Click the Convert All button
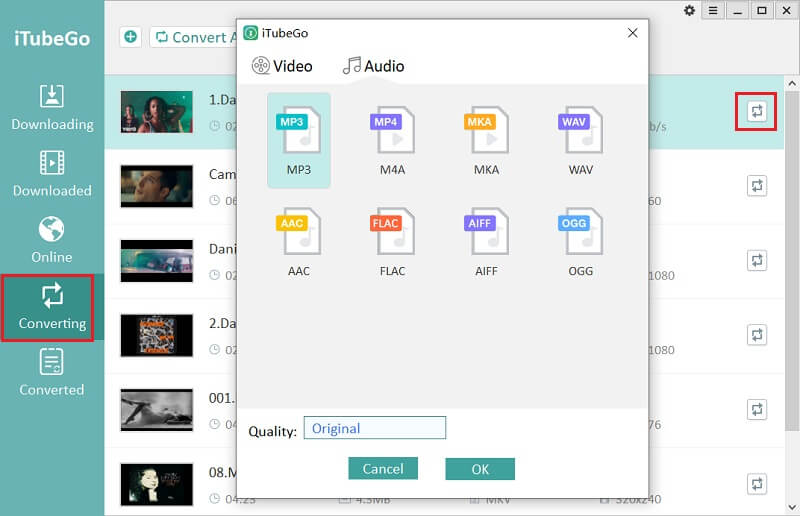Image resolution: width=800 pixels, height=516 pixels. coord(194,37)
